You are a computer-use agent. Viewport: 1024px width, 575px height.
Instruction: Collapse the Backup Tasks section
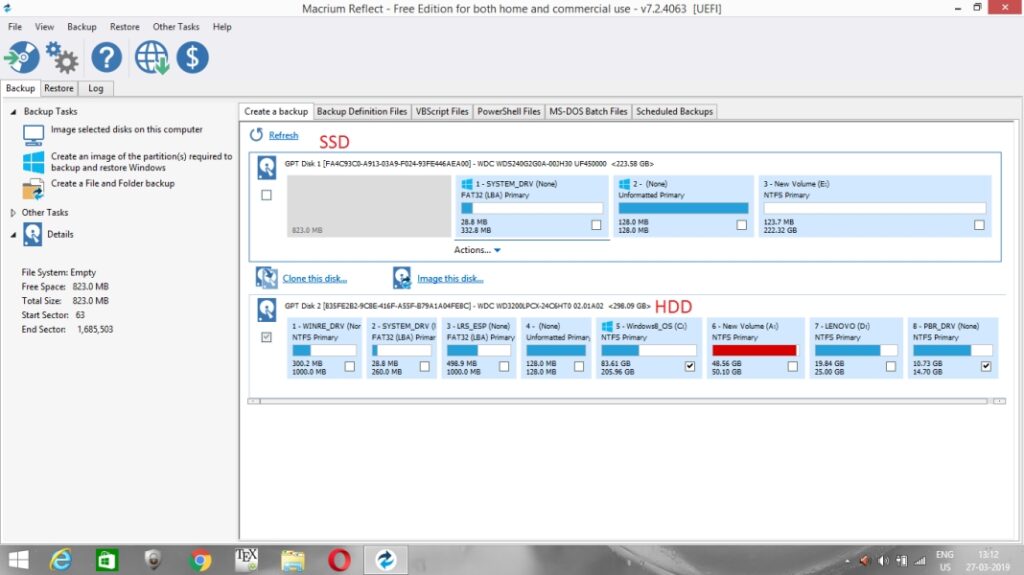click(13, 112)
